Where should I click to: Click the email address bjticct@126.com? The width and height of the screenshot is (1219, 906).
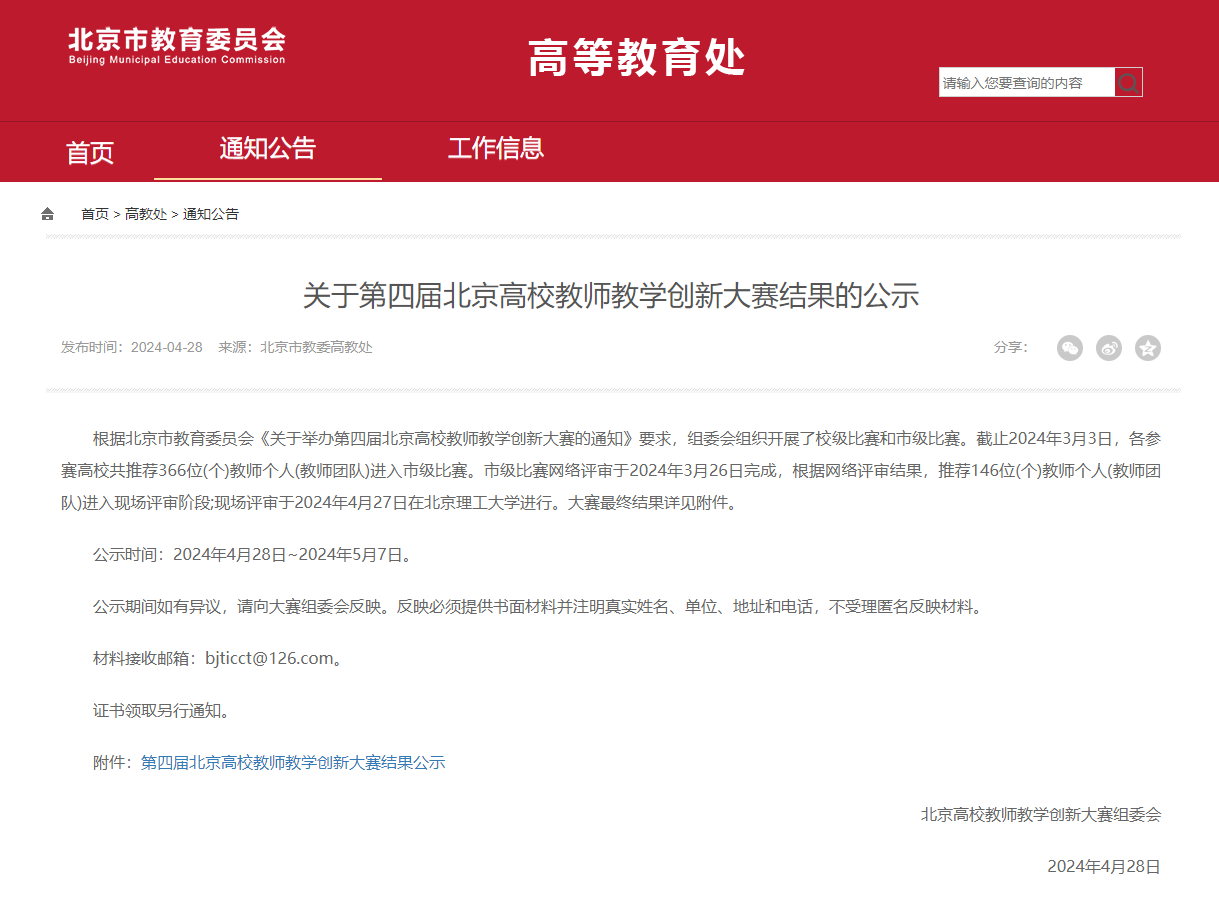pyautogui.click(x=268, y=658)
